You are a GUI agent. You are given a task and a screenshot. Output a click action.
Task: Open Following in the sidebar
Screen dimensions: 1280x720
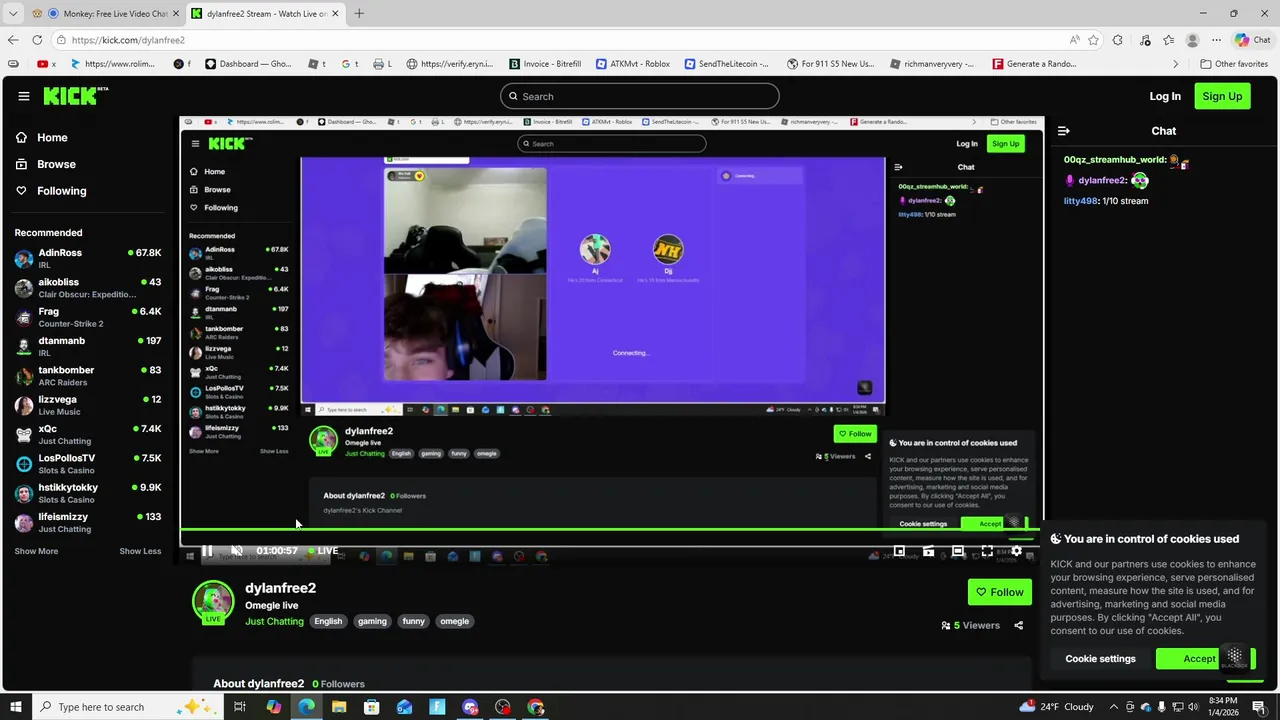click(61, 191)
